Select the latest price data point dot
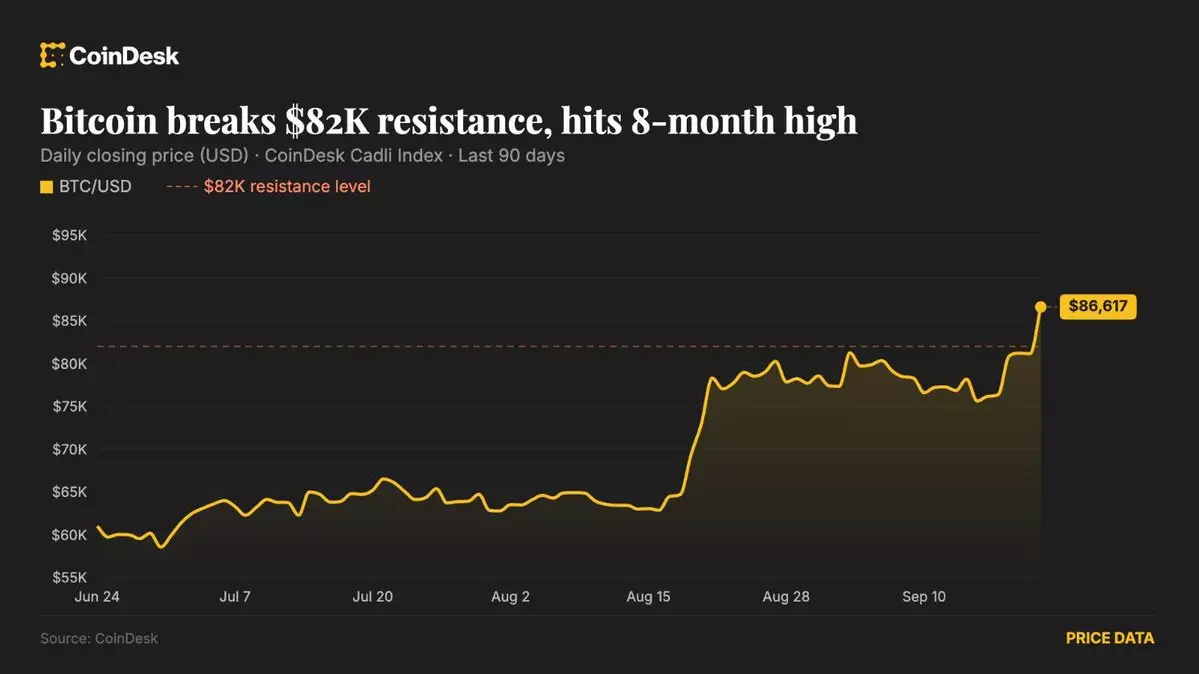 1040,307
